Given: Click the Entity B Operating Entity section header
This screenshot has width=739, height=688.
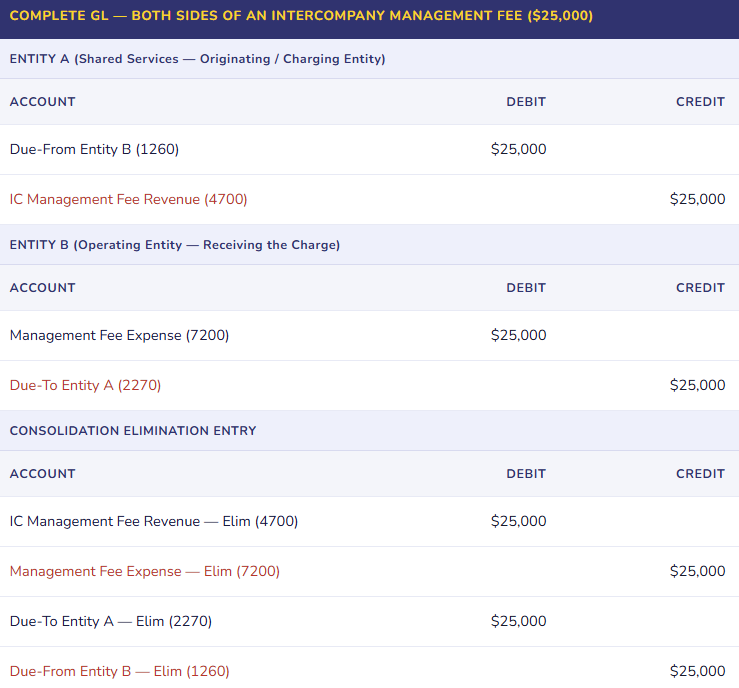Looking at the screenshot, I should coord(174,245).
